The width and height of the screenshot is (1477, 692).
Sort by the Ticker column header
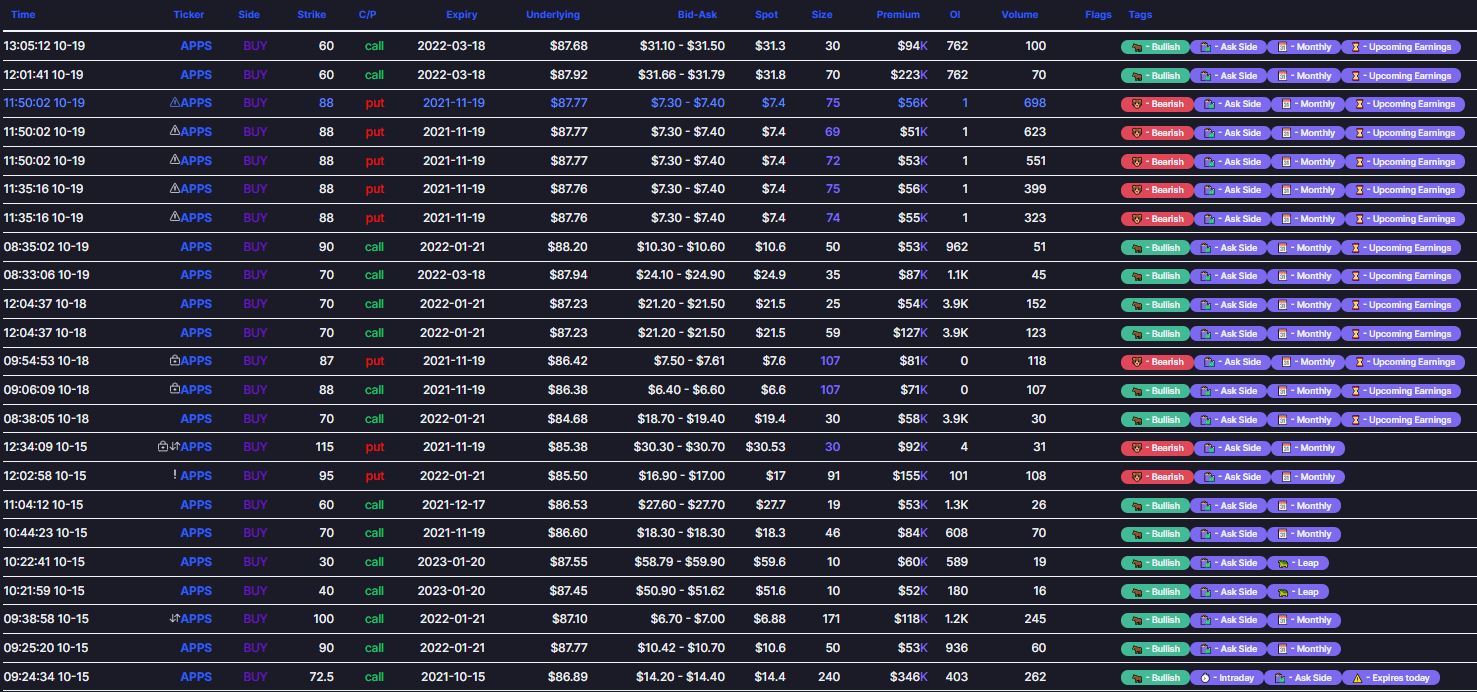(189, 15)
